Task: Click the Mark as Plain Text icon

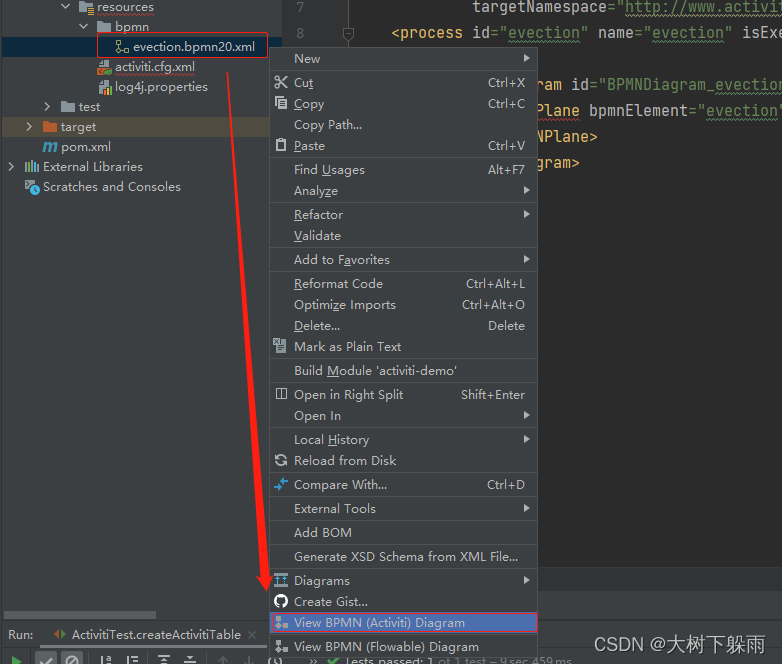Action: [x=280, y=346]
